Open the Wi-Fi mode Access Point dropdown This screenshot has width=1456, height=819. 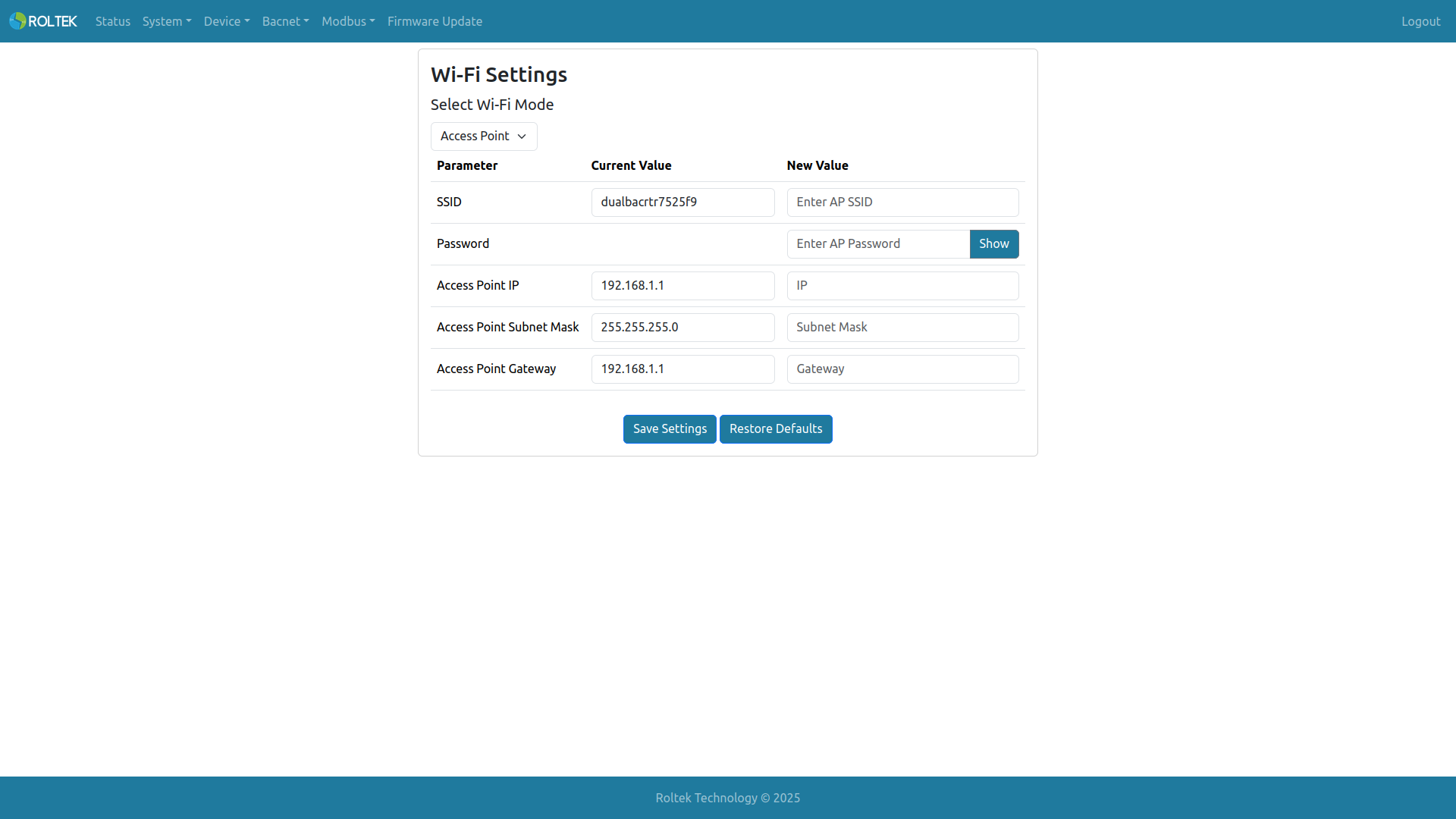point(484,136)
